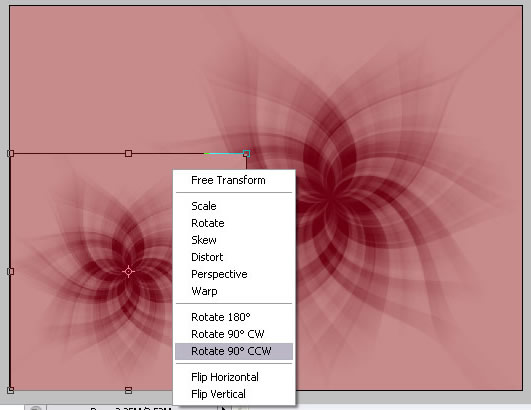The height and width of the screenshot is (410, 531).
Task: Click the bottom-middle transform handle
Action: [x=128, y=390]
